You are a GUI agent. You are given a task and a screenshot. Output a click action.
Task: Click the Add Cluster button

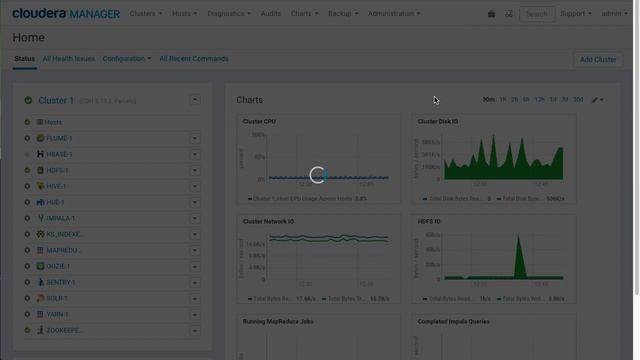(598, 60)
